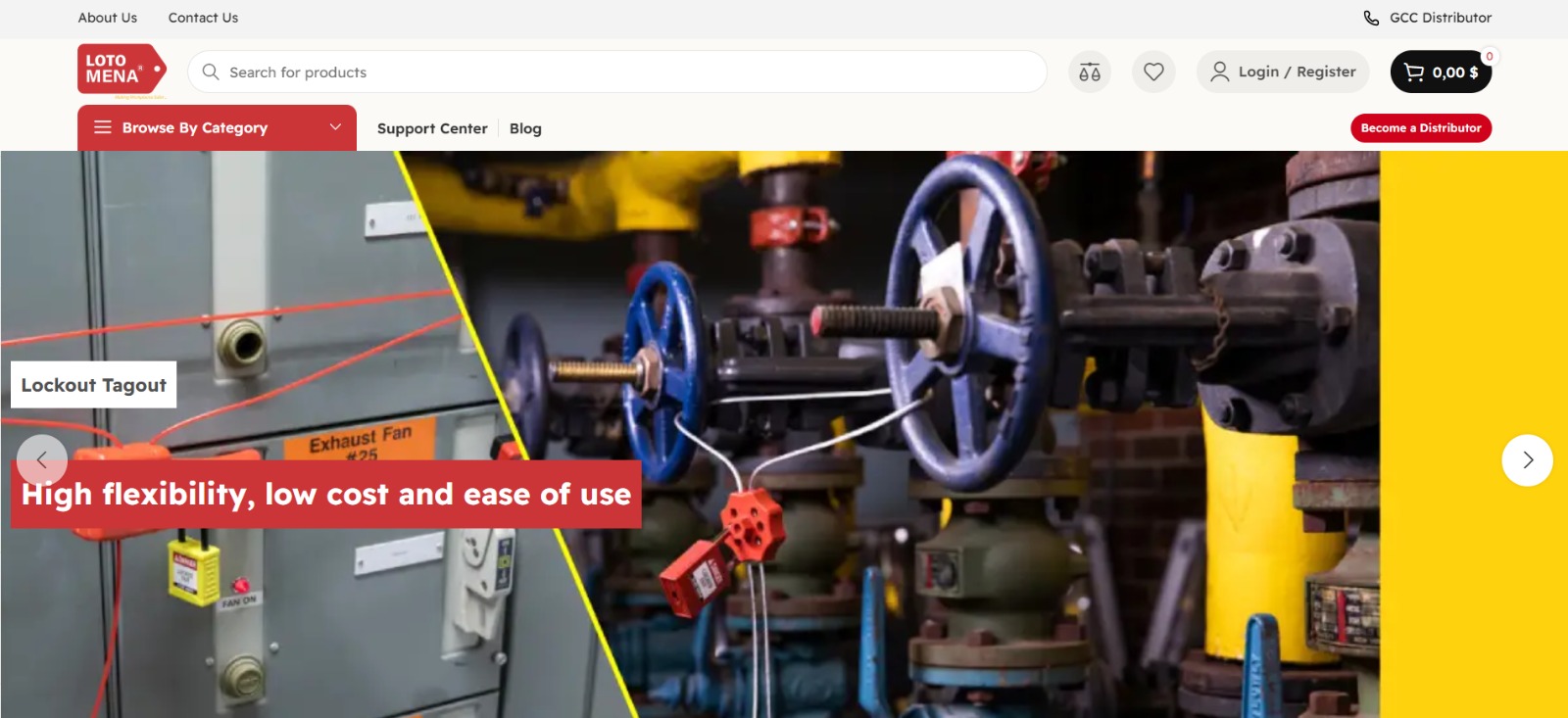The image size is (1568, 718).
Task: Click the user profile icon
Action: (x=1219, y=72)
